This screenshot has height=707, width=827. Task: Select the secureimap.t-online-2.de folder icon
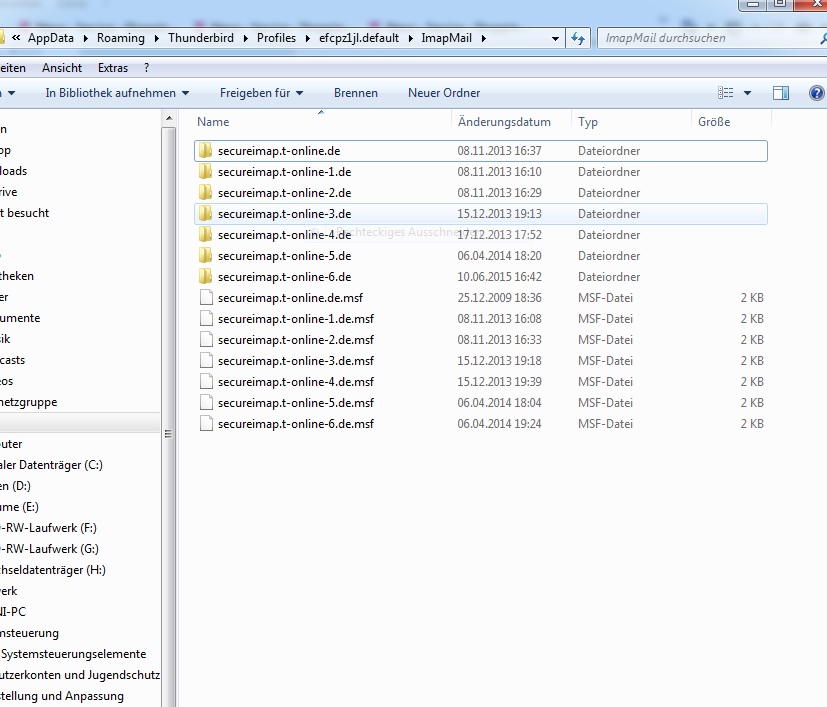tap(206, 193)
